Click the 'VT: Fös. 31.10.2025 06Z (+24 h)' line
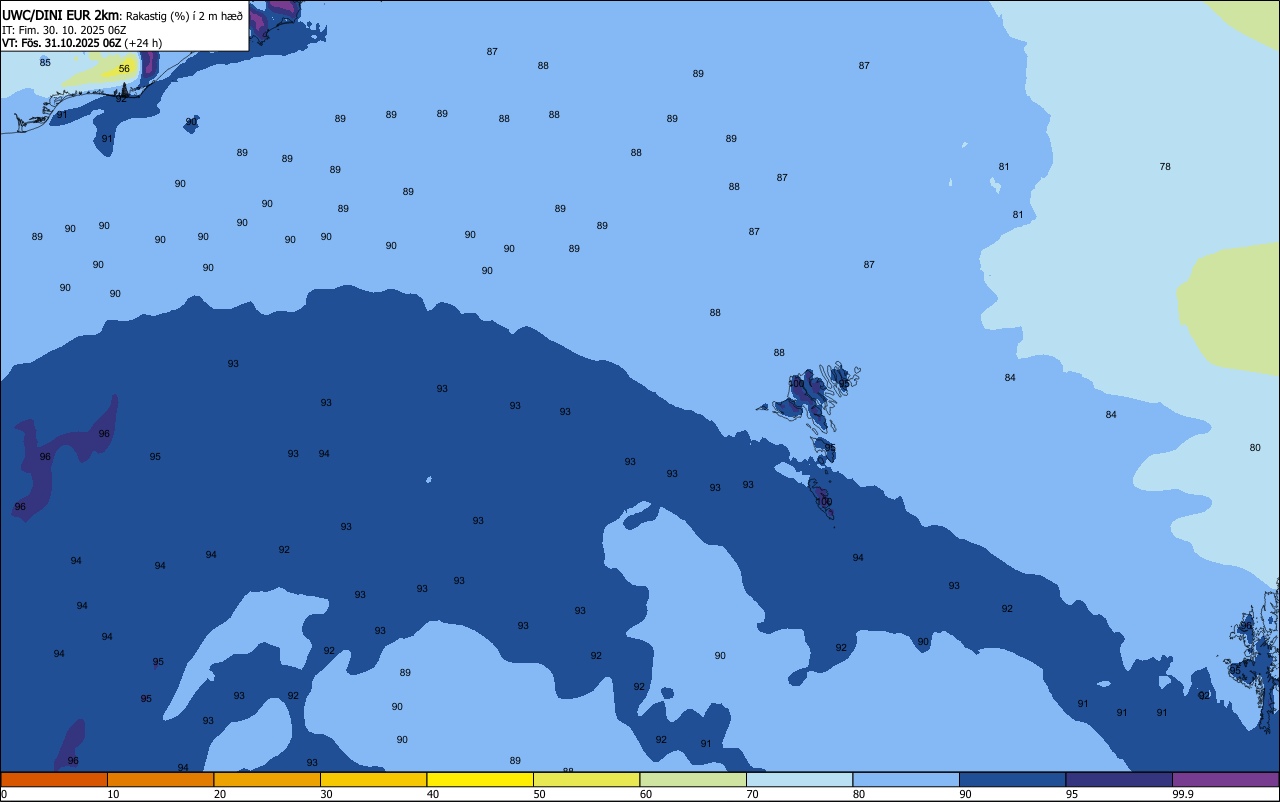This screenshot has width=1280, height=802. coord(82,43)
